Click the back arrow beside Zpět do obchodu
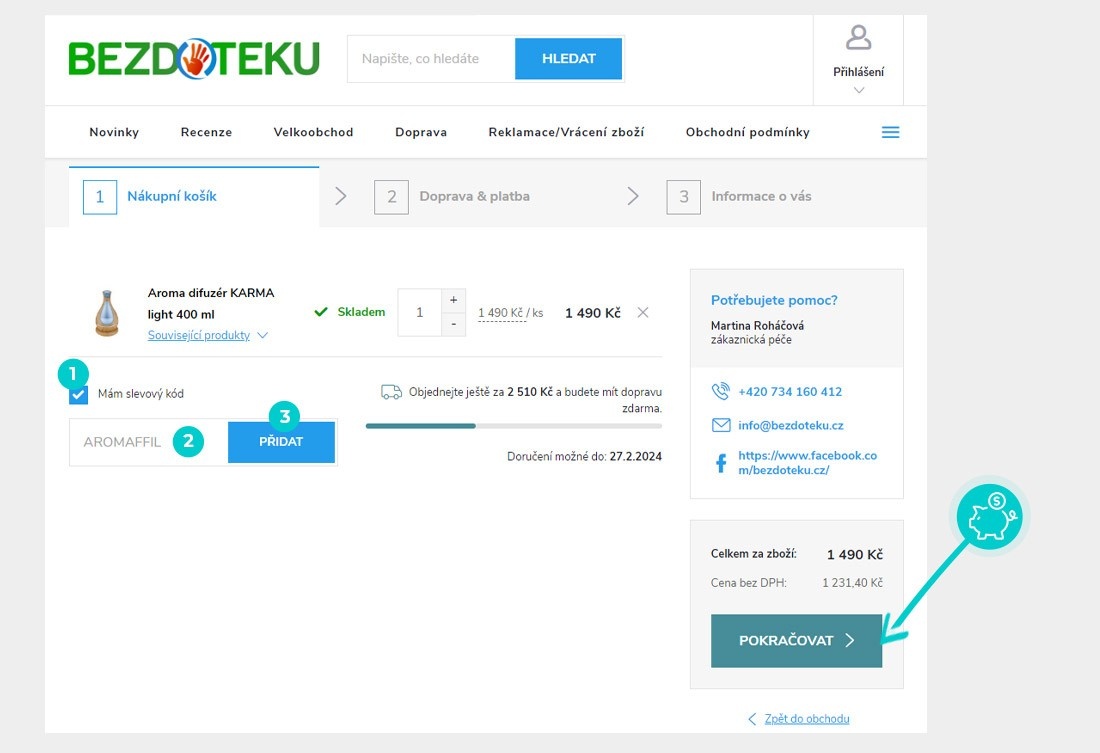This screenshot has width=1100, height=753. tap(752, 719)
